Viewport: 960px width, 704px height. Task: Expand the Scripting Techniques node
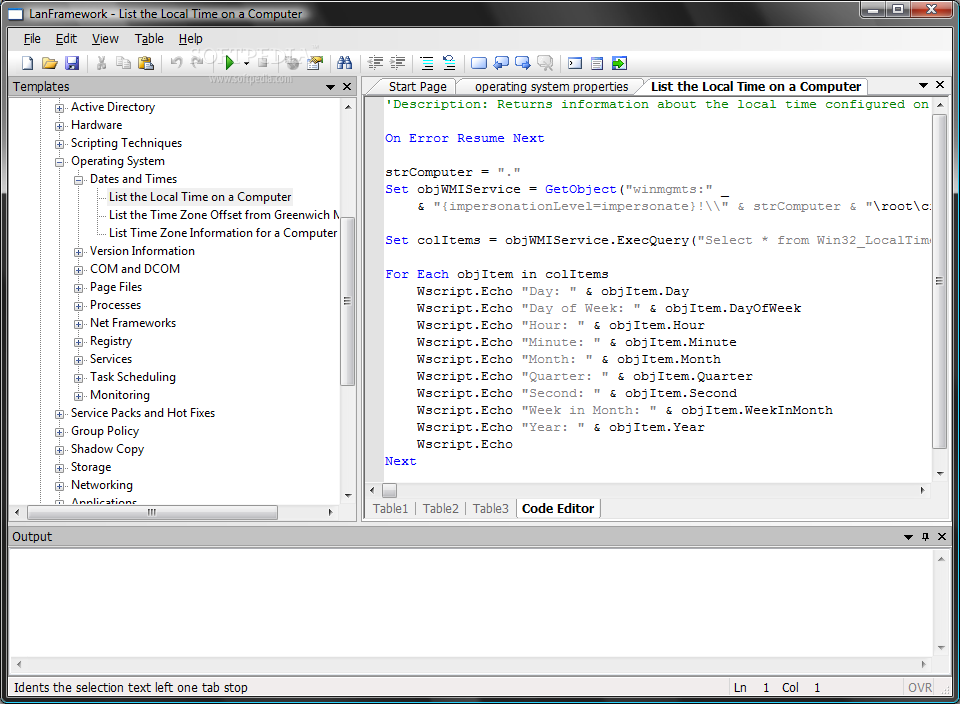pyautogui.click(x=59, y=144)
